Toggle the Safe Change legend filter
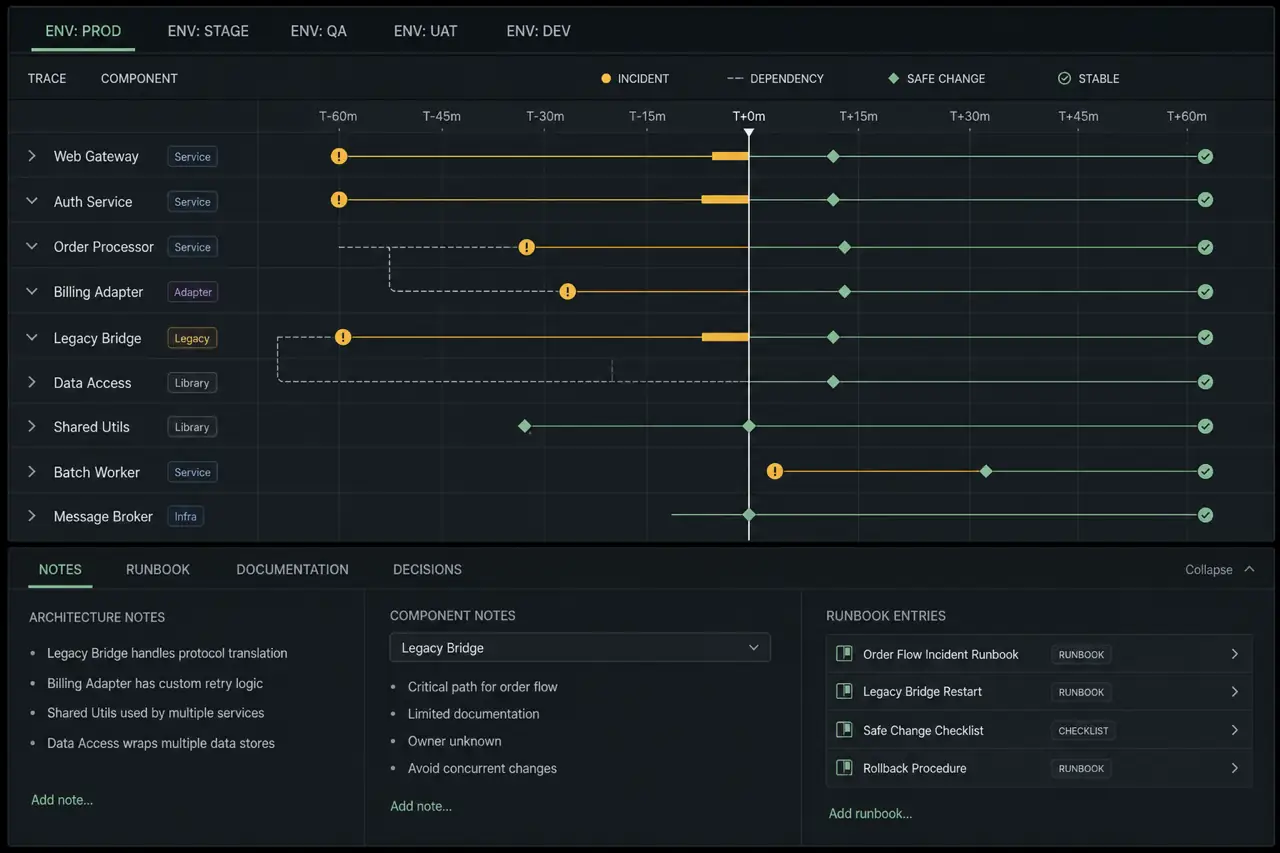Image resolution: width=1280 pixels, height=853 pixels. 937,78
